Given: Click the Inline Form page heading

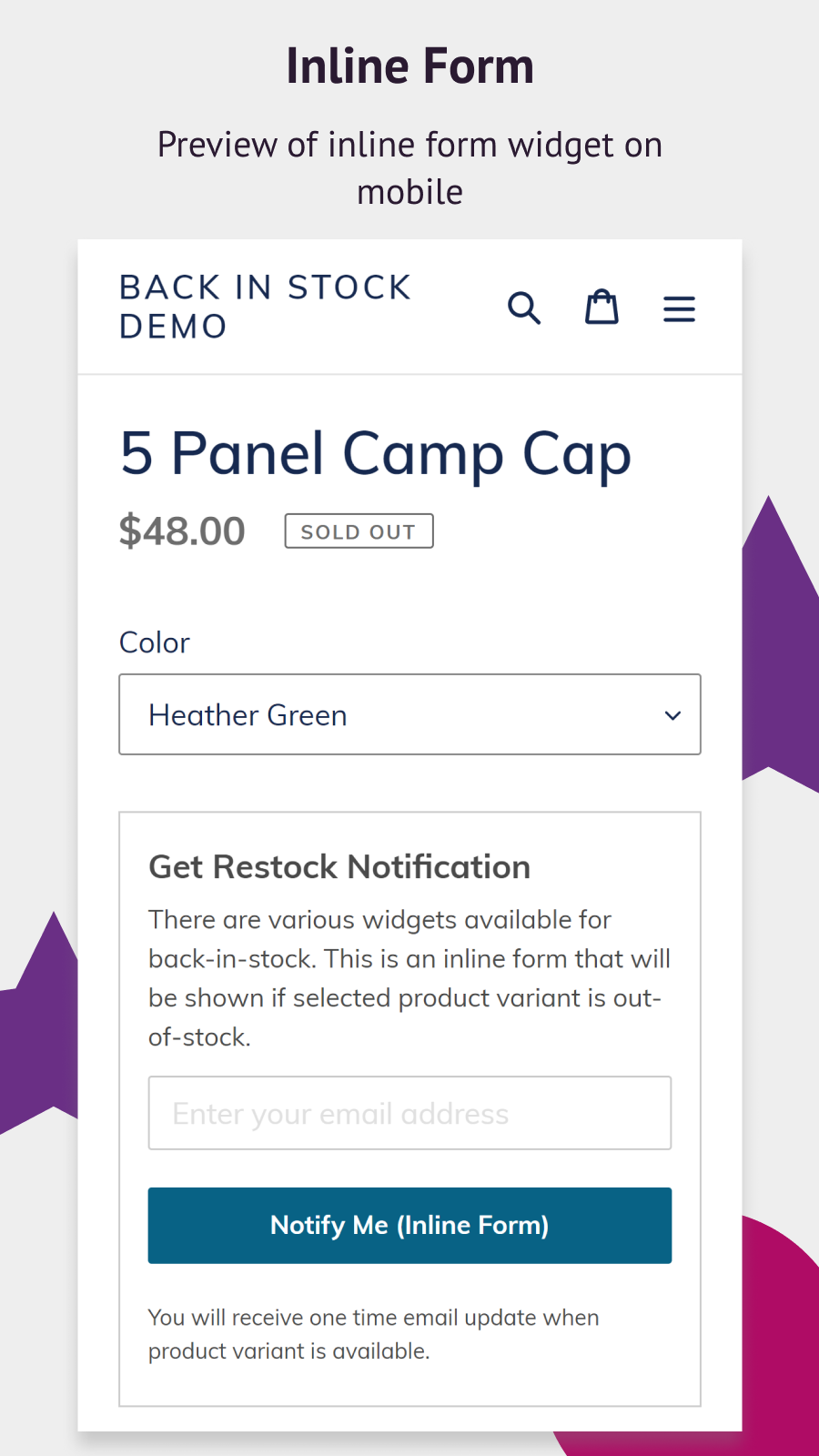Looking at the screenshot, I should click(x=409, y=66).
